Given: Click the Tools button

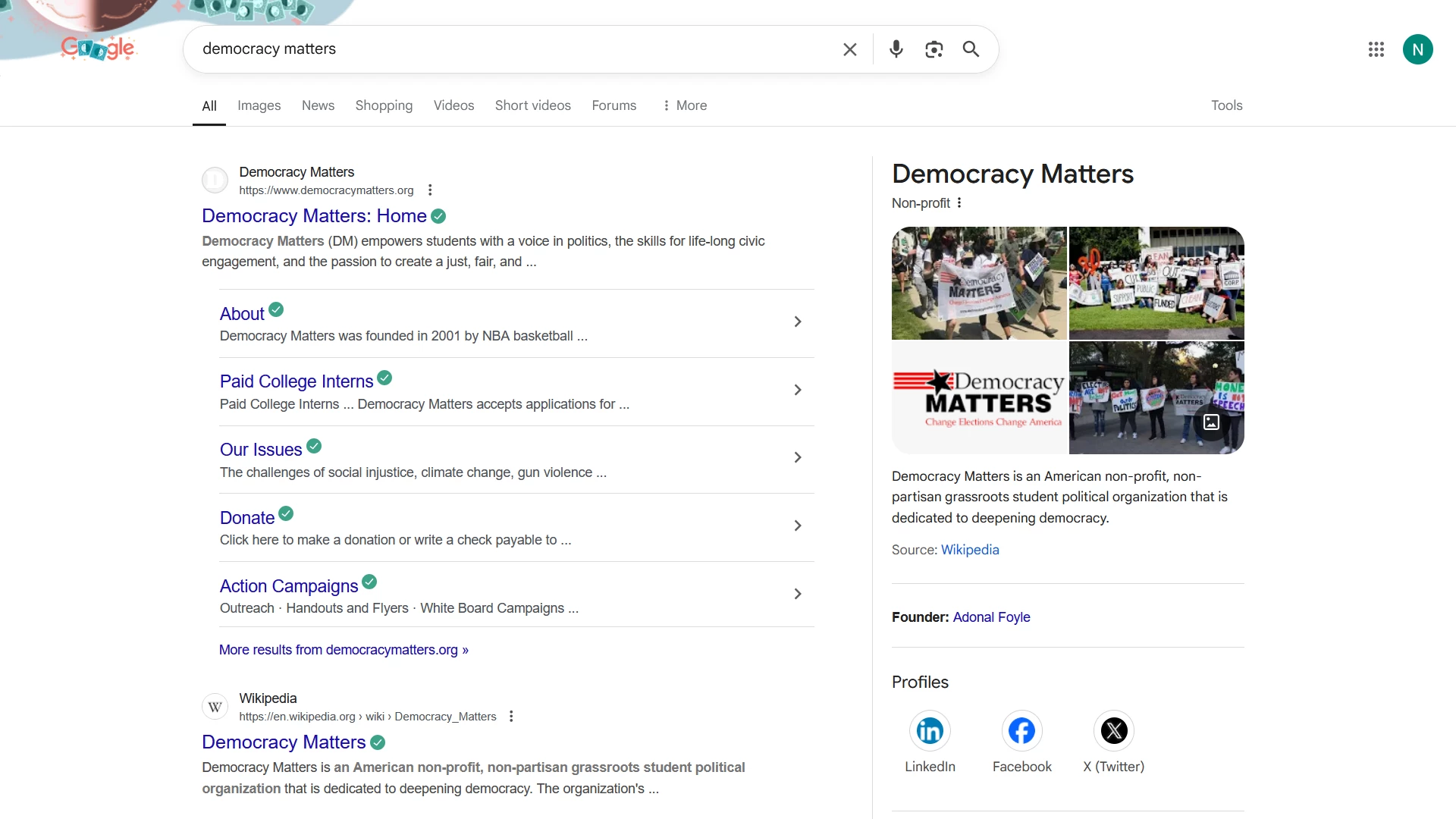Looking at the screenshot, I should coord(1226,105).
